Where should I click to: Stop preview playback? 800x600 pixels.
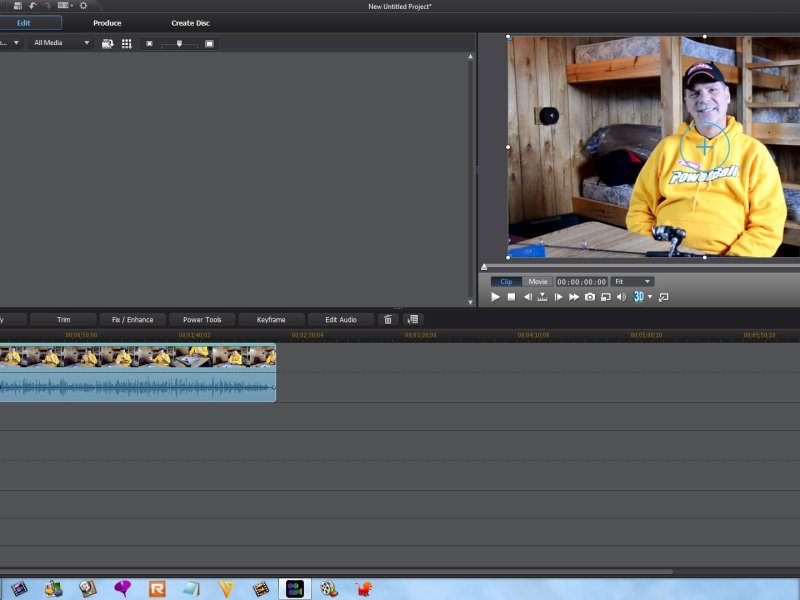[511, 297]
